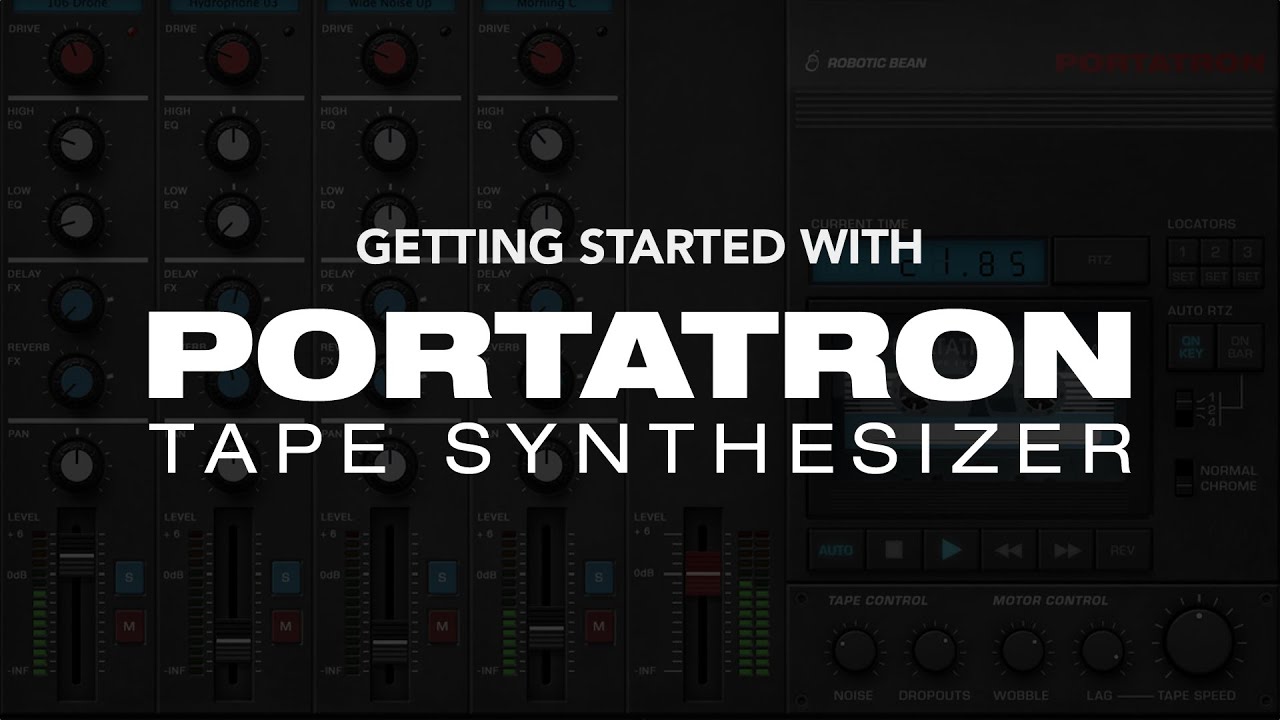Open the Wide Noise Up preset selector
Screen dimensions: 1280x720
click(x=390, y=5)
